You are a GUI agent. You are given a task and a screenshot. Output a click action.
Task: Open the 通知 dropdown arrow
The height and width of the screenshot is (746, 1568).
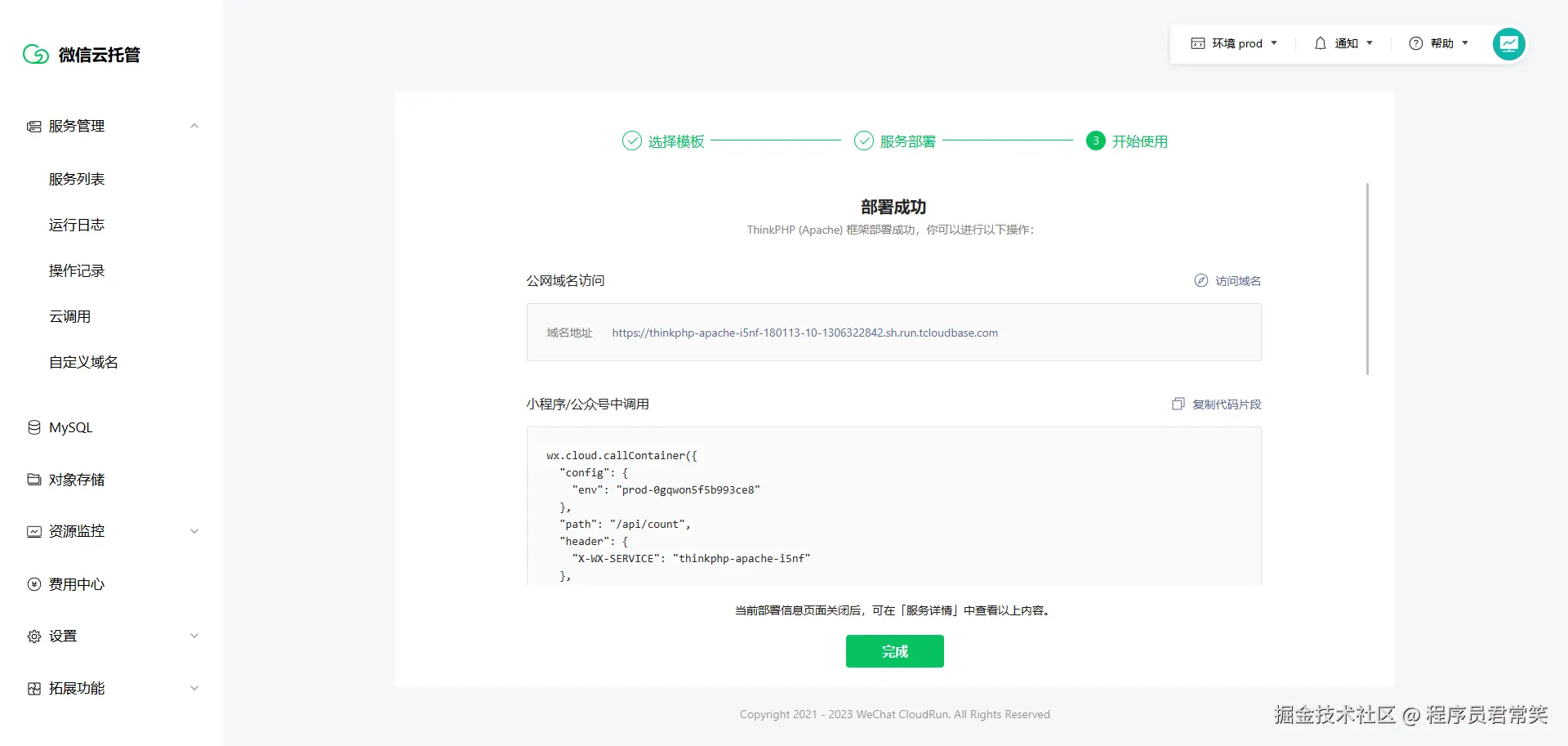(x=1370, y=43)
